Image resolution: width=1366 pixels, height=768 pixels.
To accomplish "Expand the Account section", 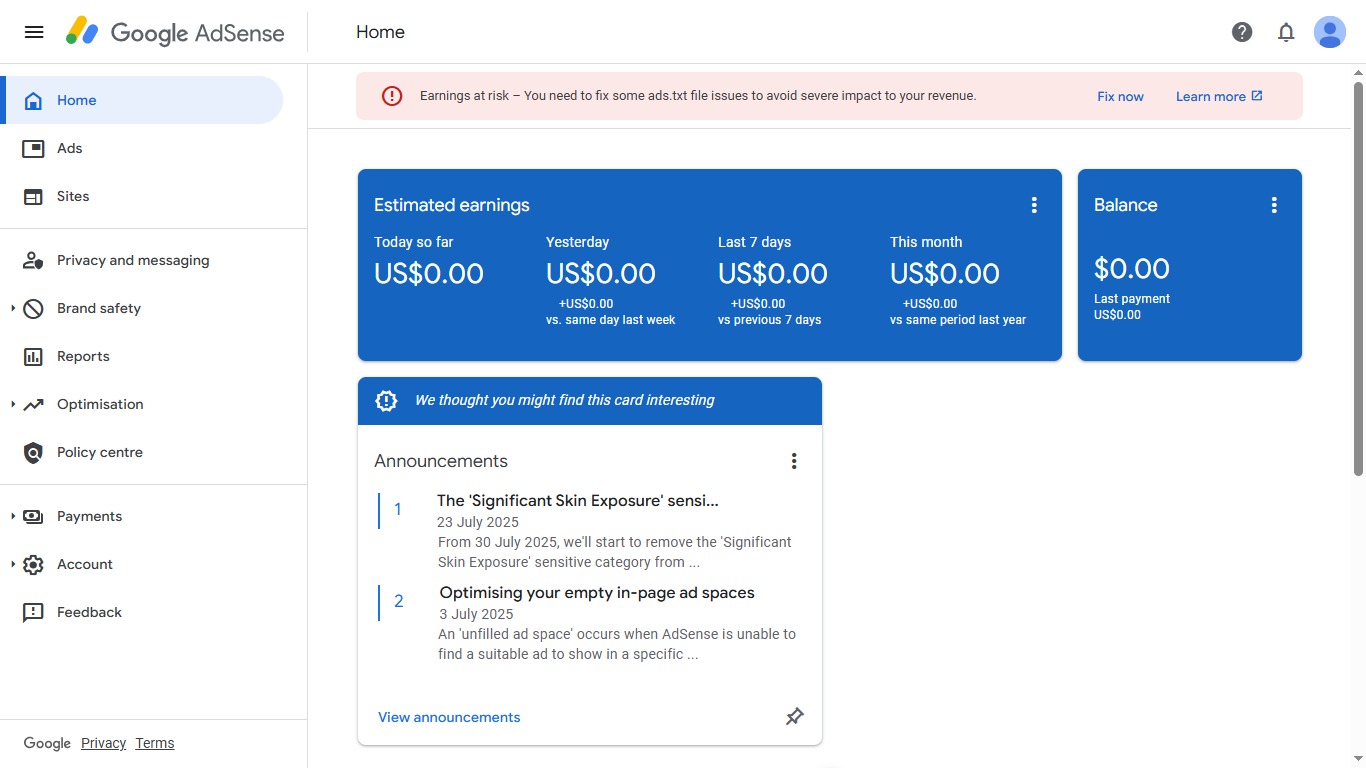I will (x=13, y=564).
